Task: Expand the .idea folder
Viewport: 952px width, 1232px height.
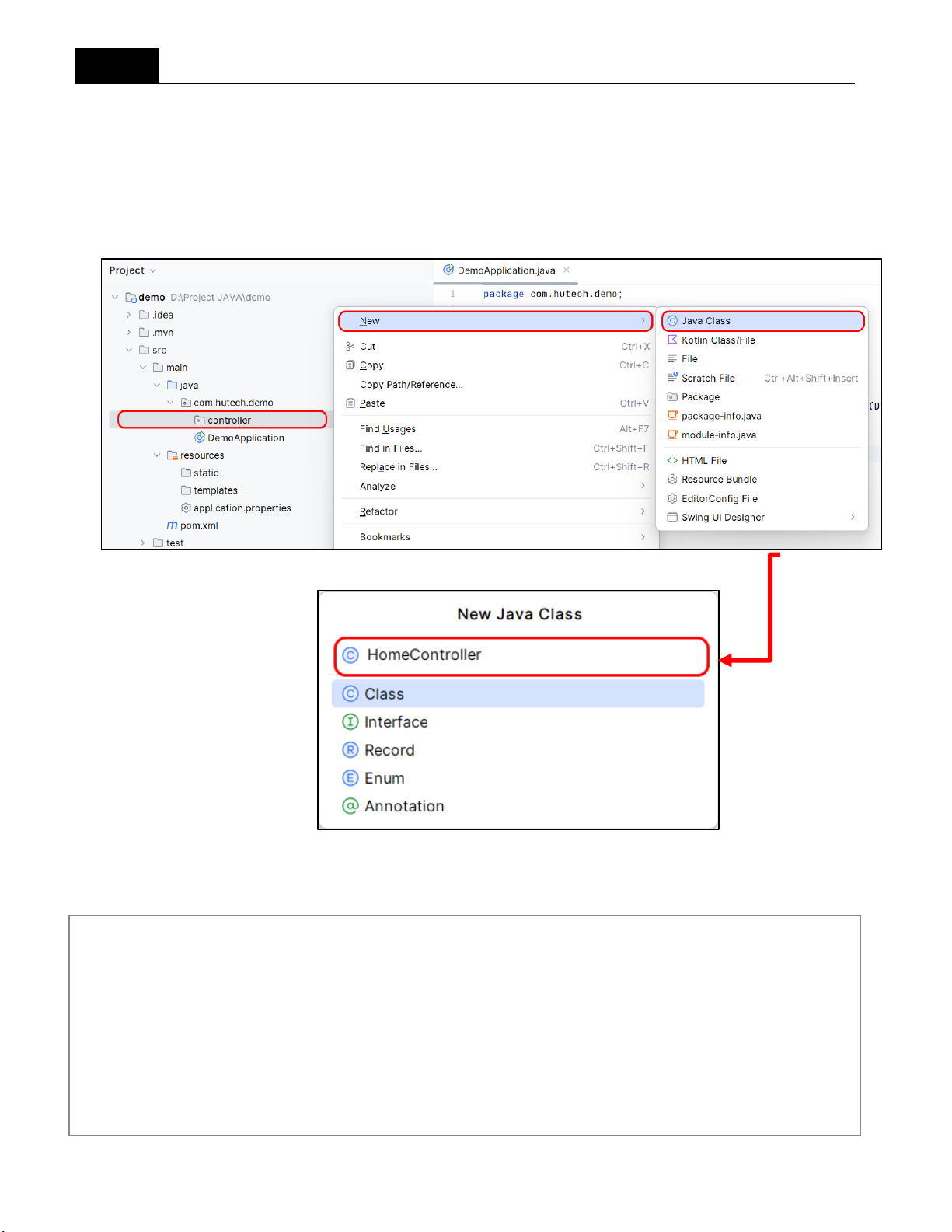Action: tap(129, 315)
